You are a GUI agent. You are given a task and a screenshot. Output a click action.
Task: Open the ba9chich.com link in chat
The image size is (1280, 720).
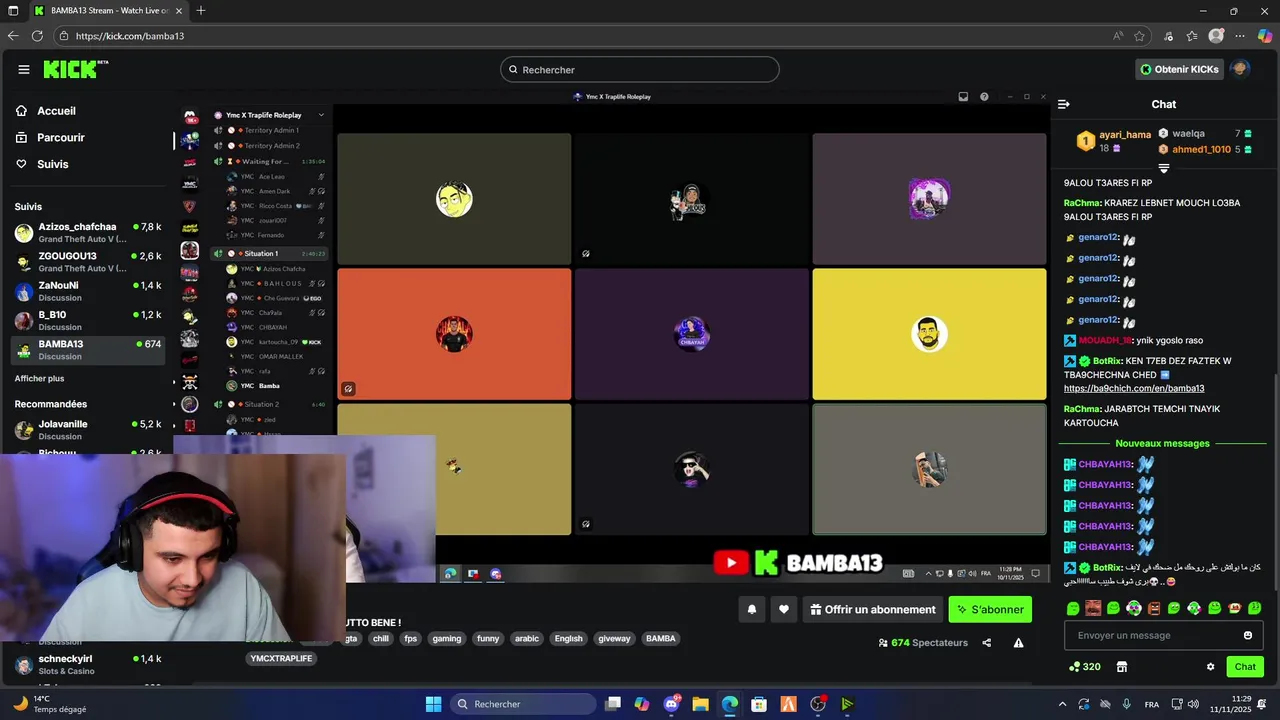tap(1134, 388)
